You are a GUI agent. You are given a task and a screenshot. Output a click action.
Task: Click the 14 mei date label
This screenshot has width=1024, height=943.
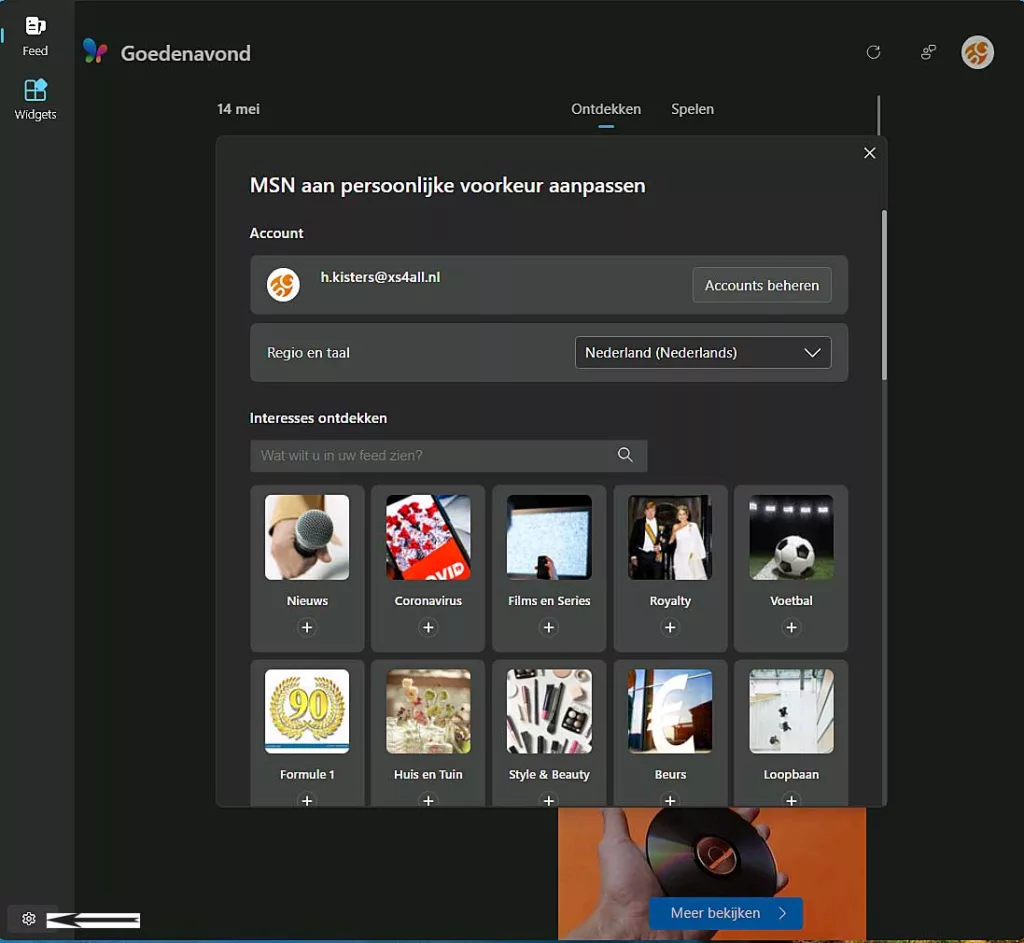tap(238, 109)
